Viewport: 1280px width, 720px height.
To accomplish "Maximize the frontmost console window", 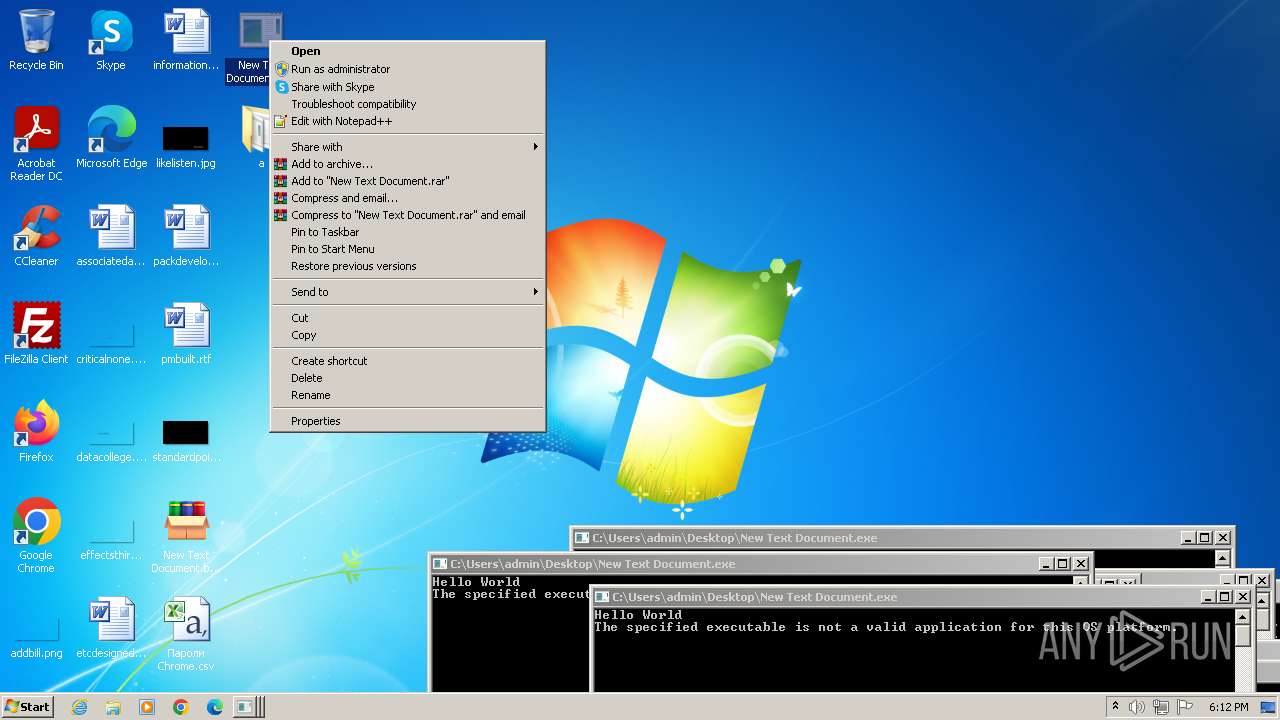I will (x=1224, y=597).
